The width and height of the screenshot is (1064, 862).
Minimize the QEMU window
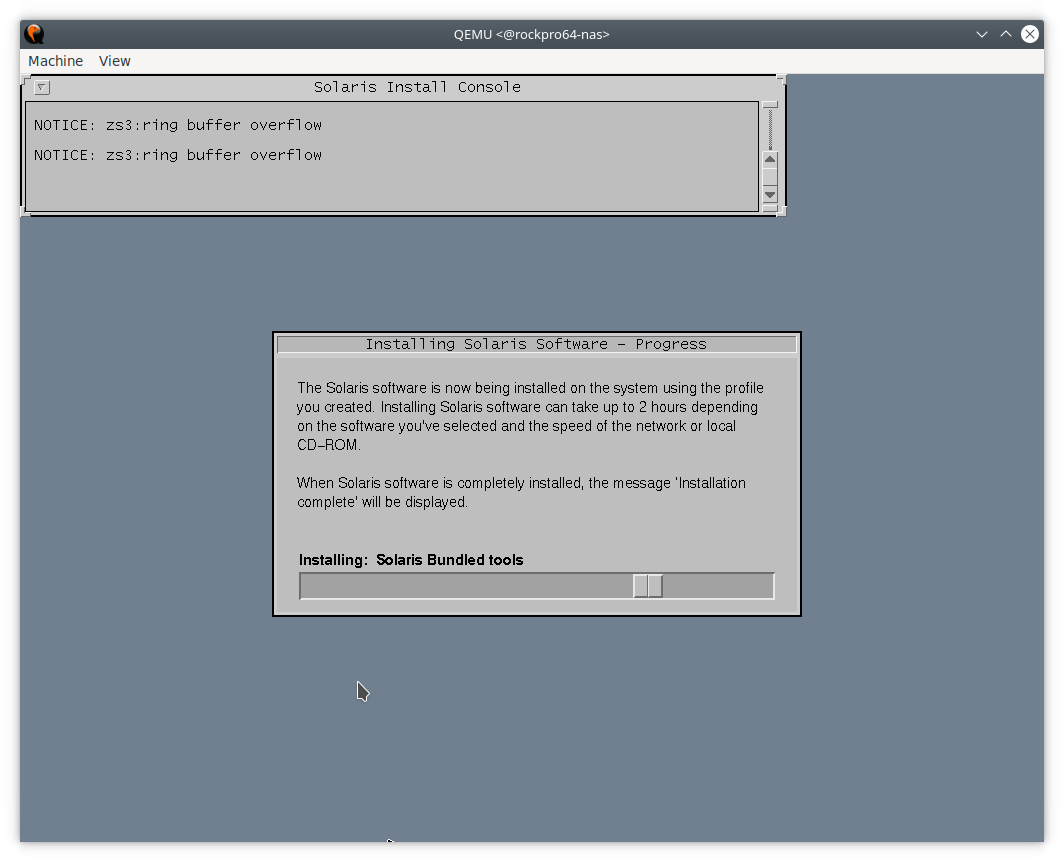point(981,34)
